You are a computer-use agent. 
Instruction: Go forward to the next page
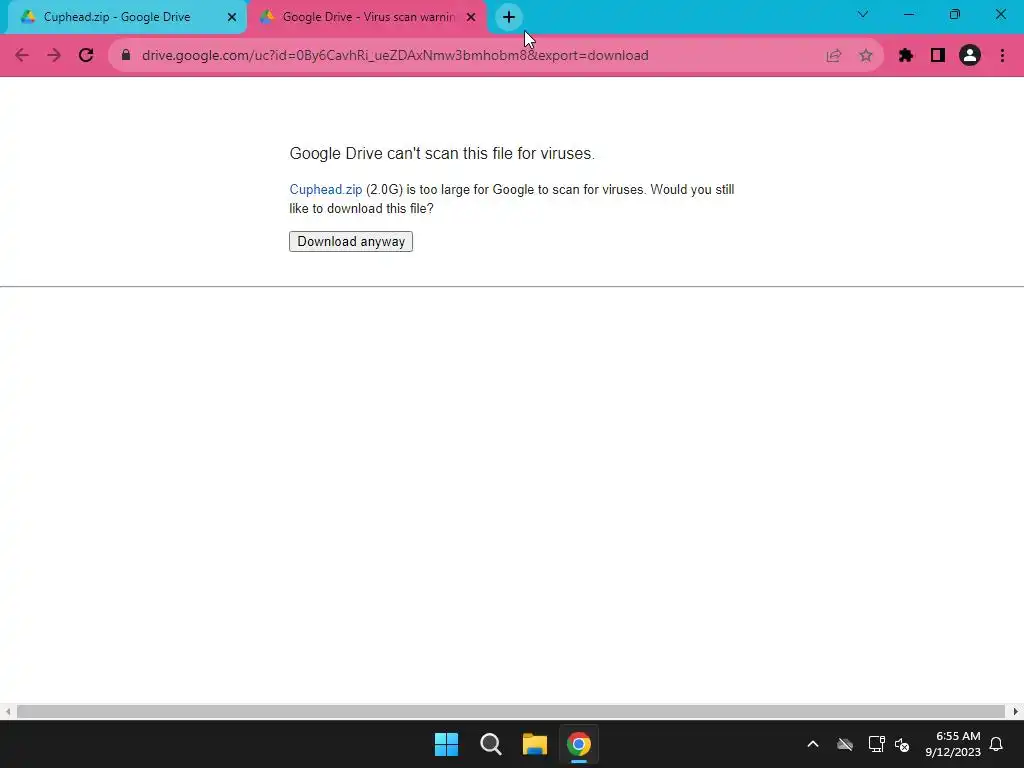click(x=54, y=56)
